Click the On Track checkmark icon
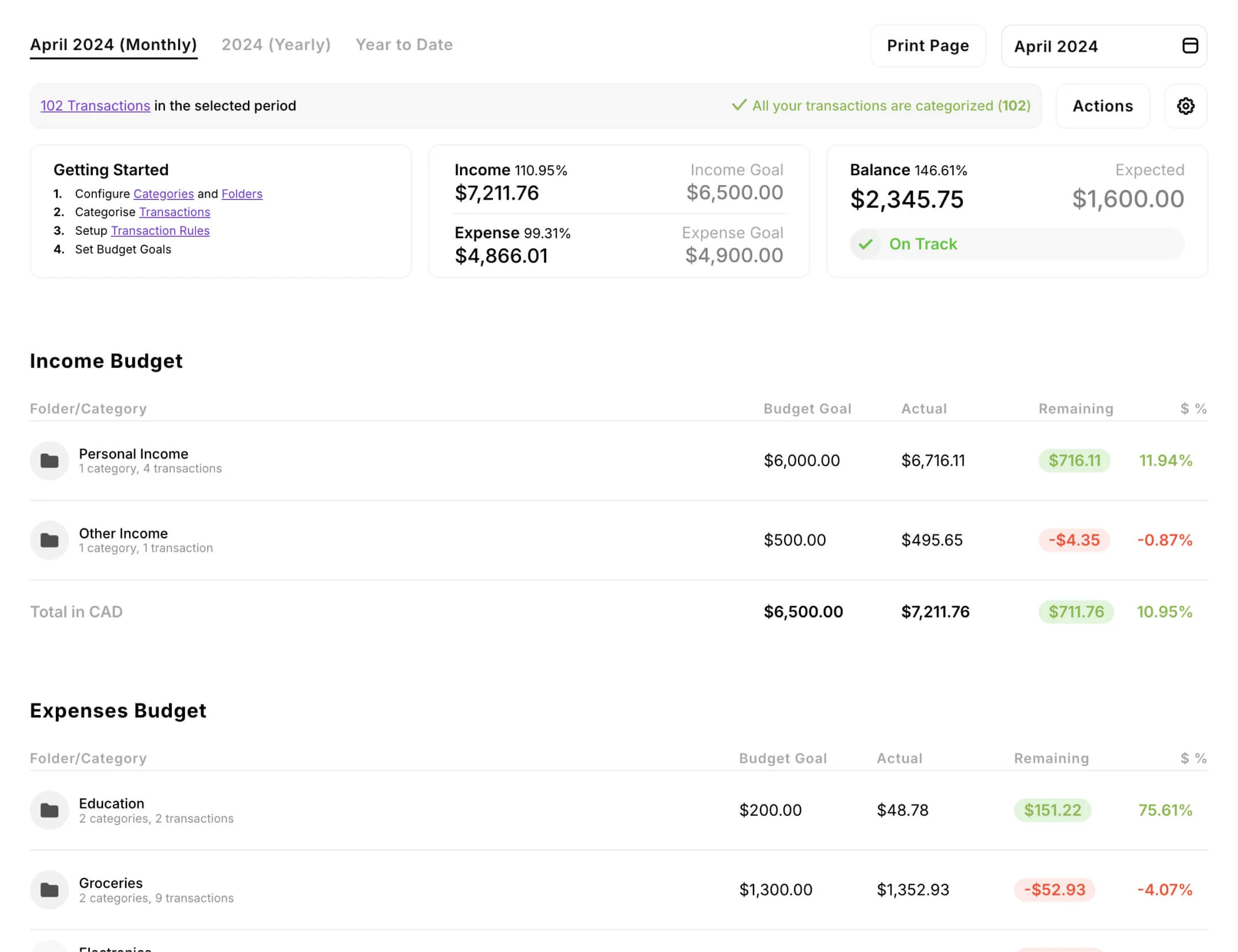This screenshot has height=952, width=1238. click(865, 244)
